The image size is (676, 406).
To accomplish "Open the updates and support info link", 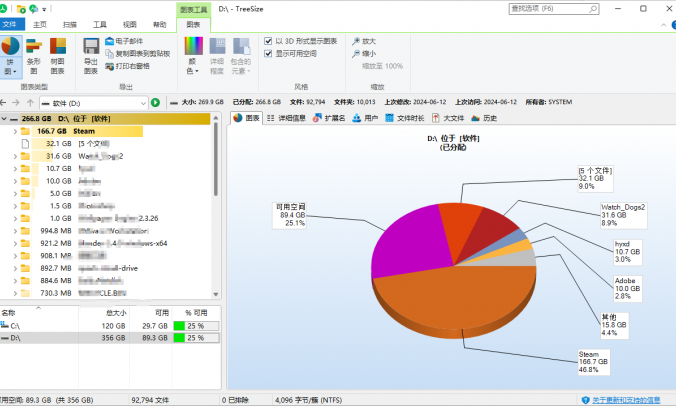I will (626, 400).
